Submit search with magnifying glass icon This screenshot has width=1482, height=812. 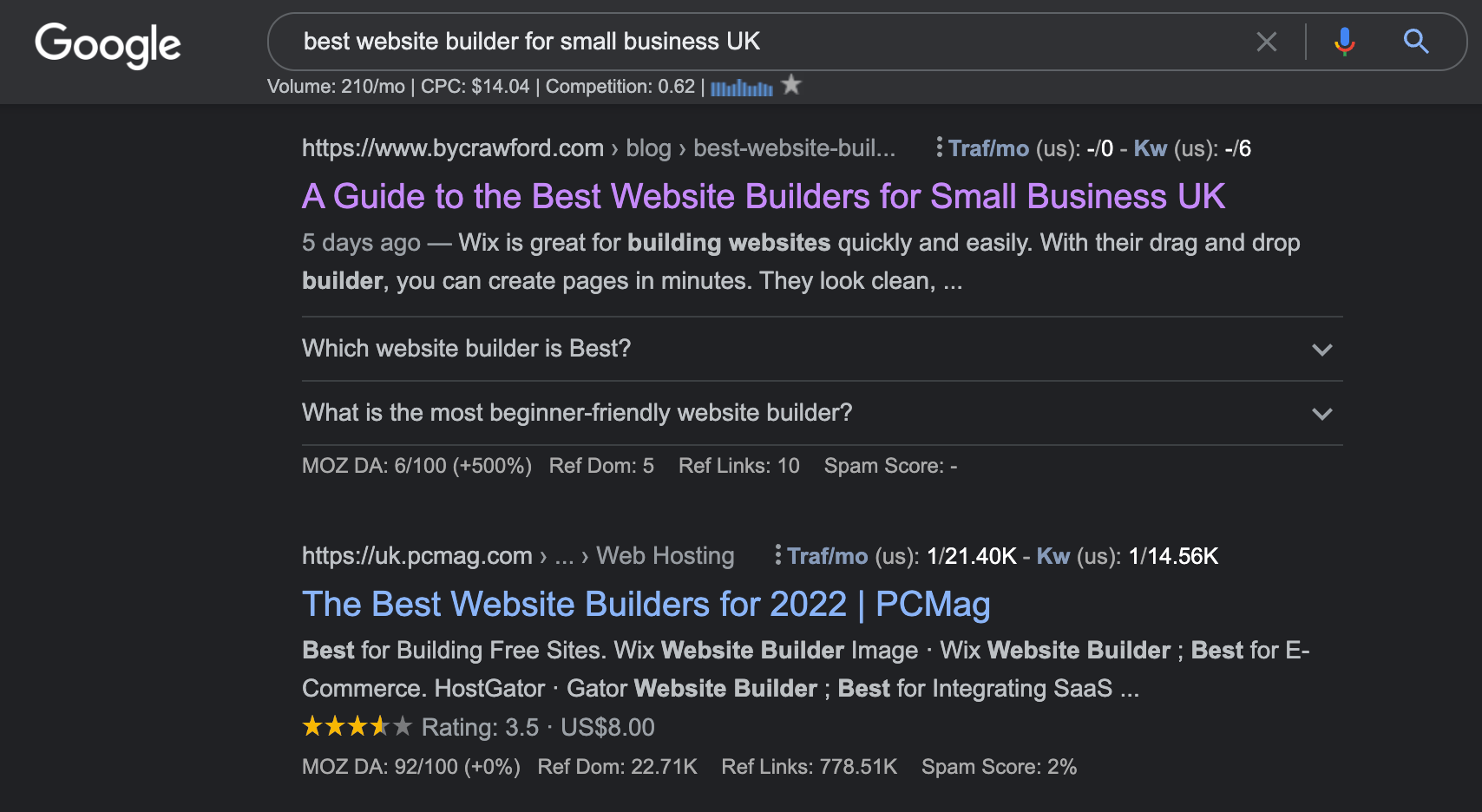1416,41
